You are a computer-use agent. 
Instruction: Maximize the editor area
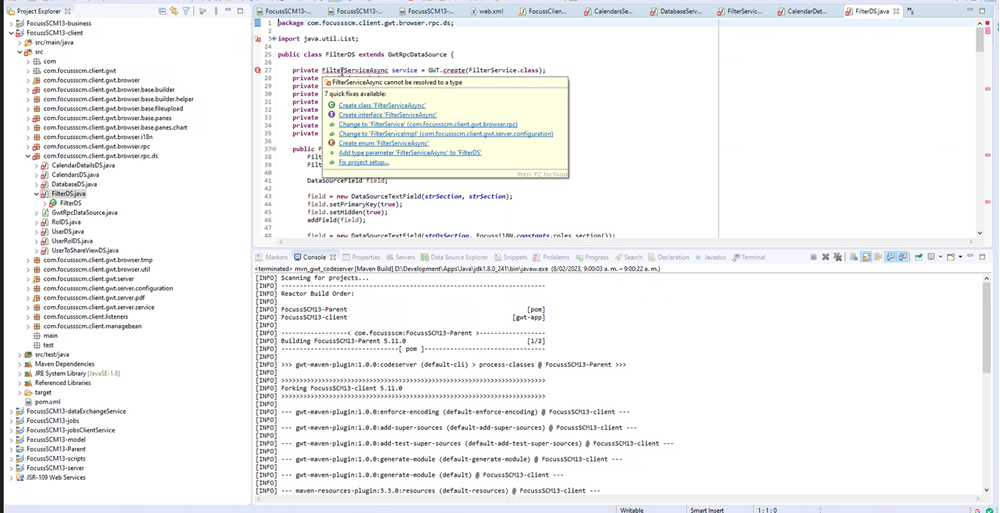[x=983, y=11]
